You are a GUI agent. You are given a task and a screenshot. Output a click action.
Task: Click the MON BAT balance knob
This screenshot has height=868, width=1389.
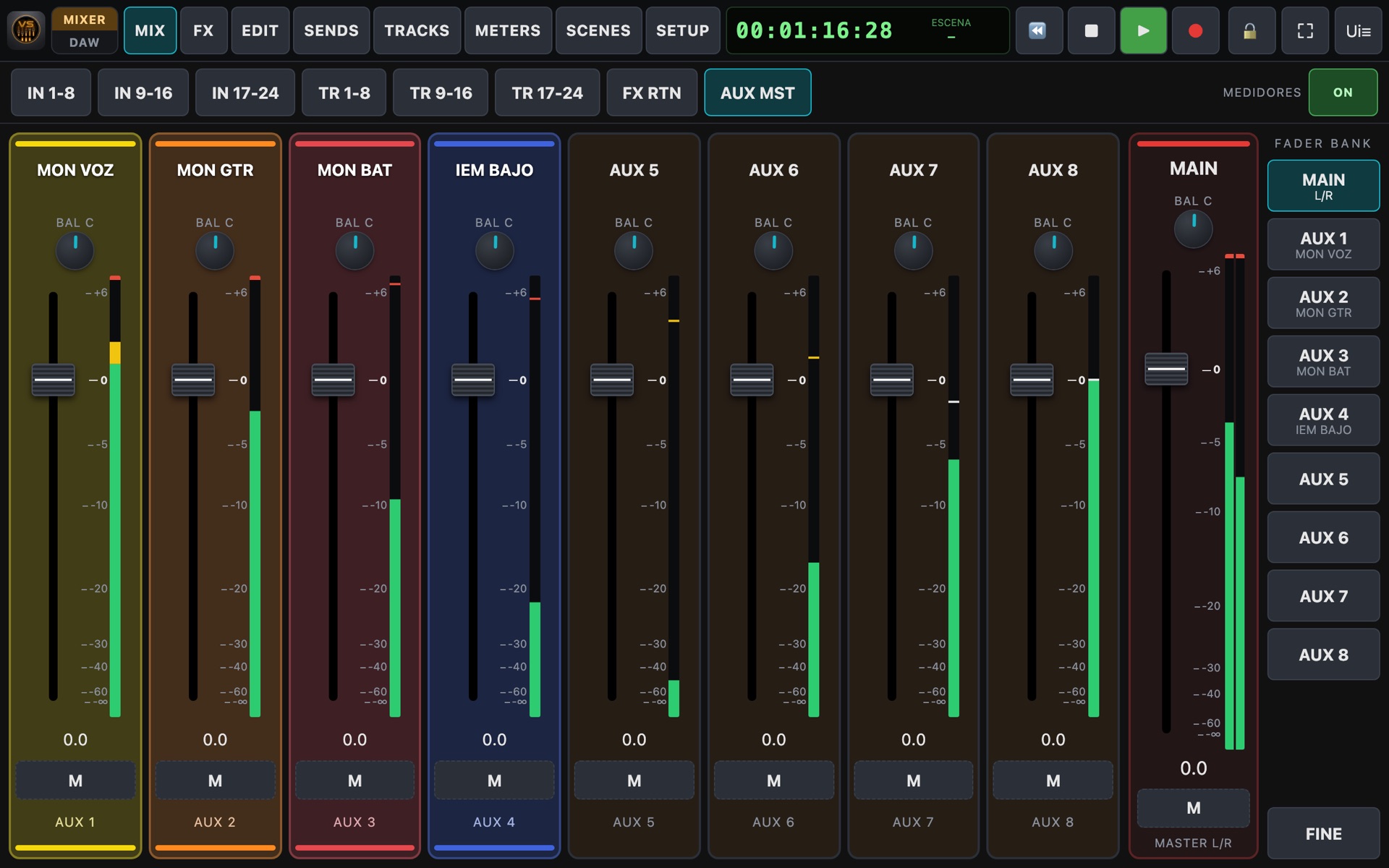(x=354, y=251)
